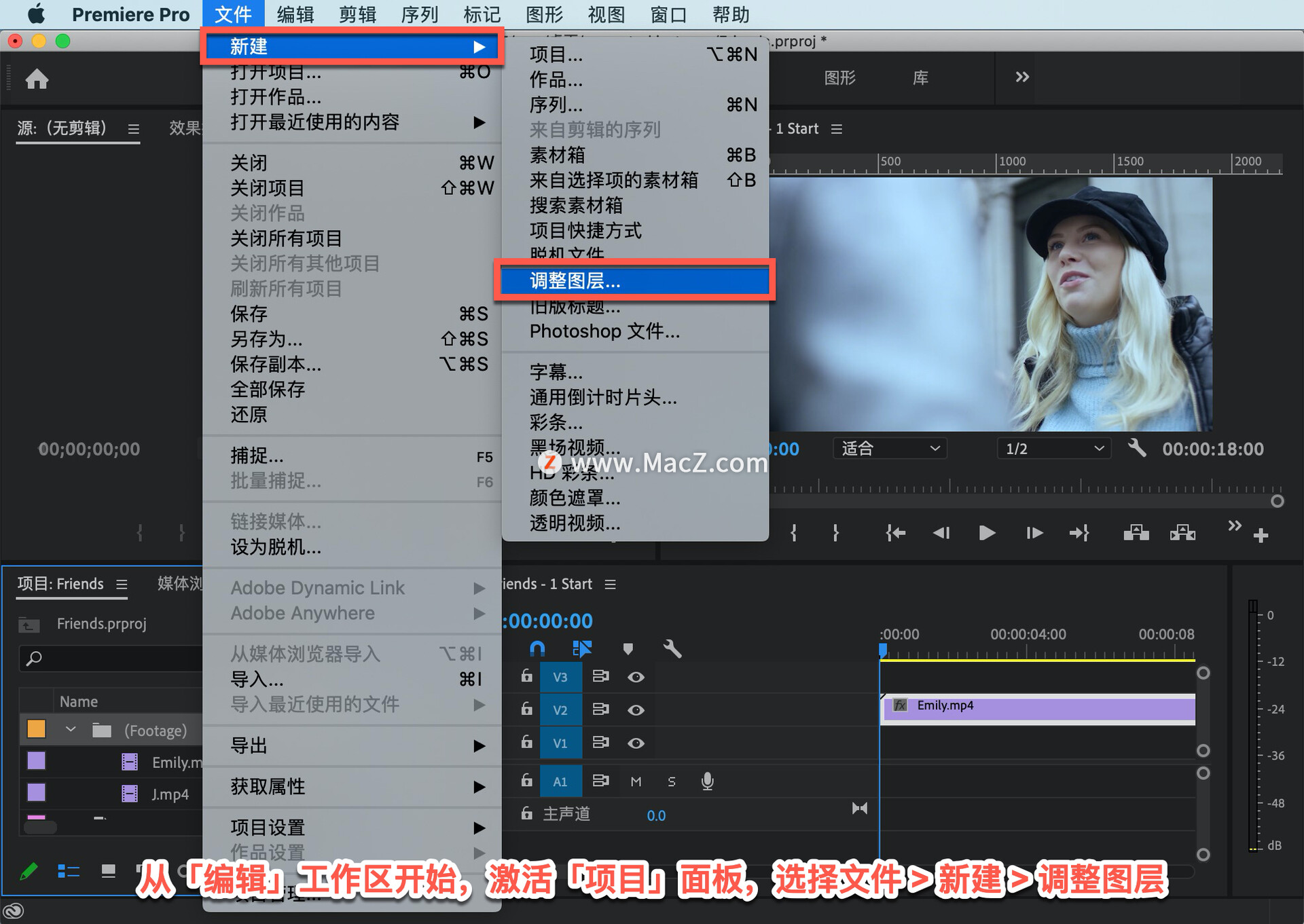Click the Lift icon in the program monitor

click(1135, 533)
